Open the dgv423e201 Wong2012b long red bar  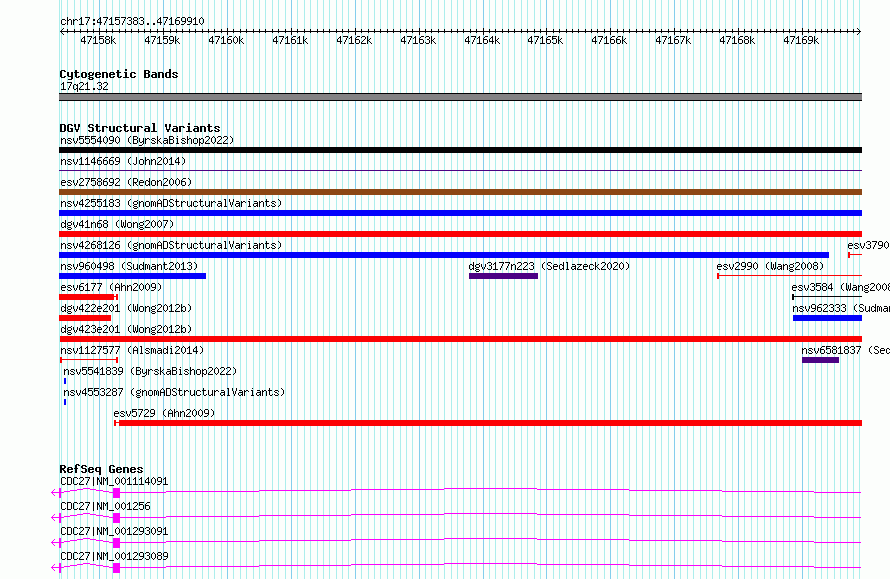tap(460, 339)
